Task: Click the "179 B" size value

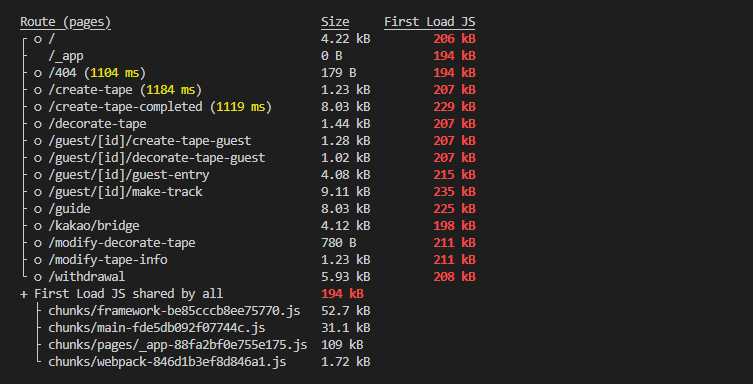Action: 339,73
